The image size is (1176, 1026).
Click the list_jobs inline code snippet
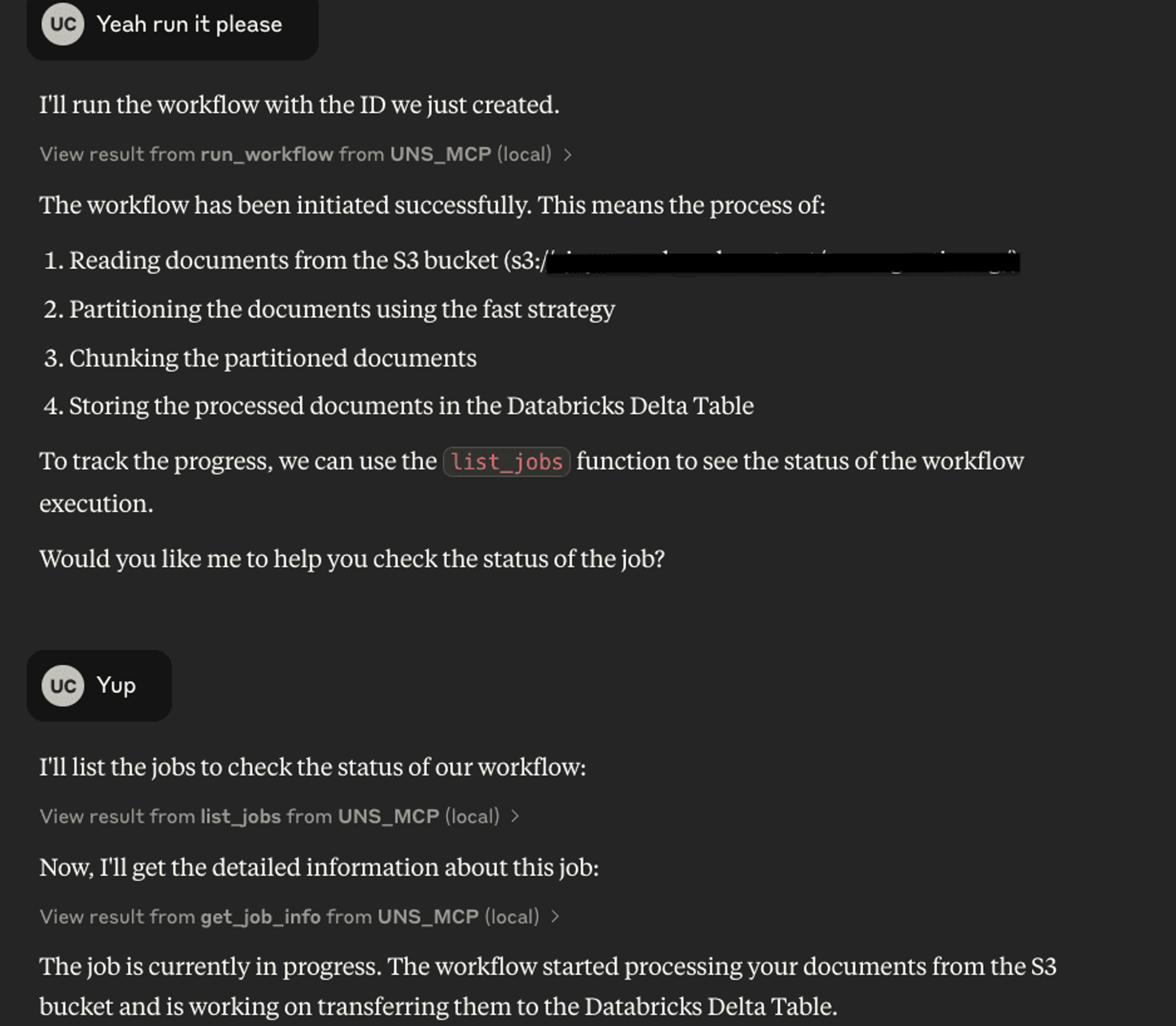[506, 462]
